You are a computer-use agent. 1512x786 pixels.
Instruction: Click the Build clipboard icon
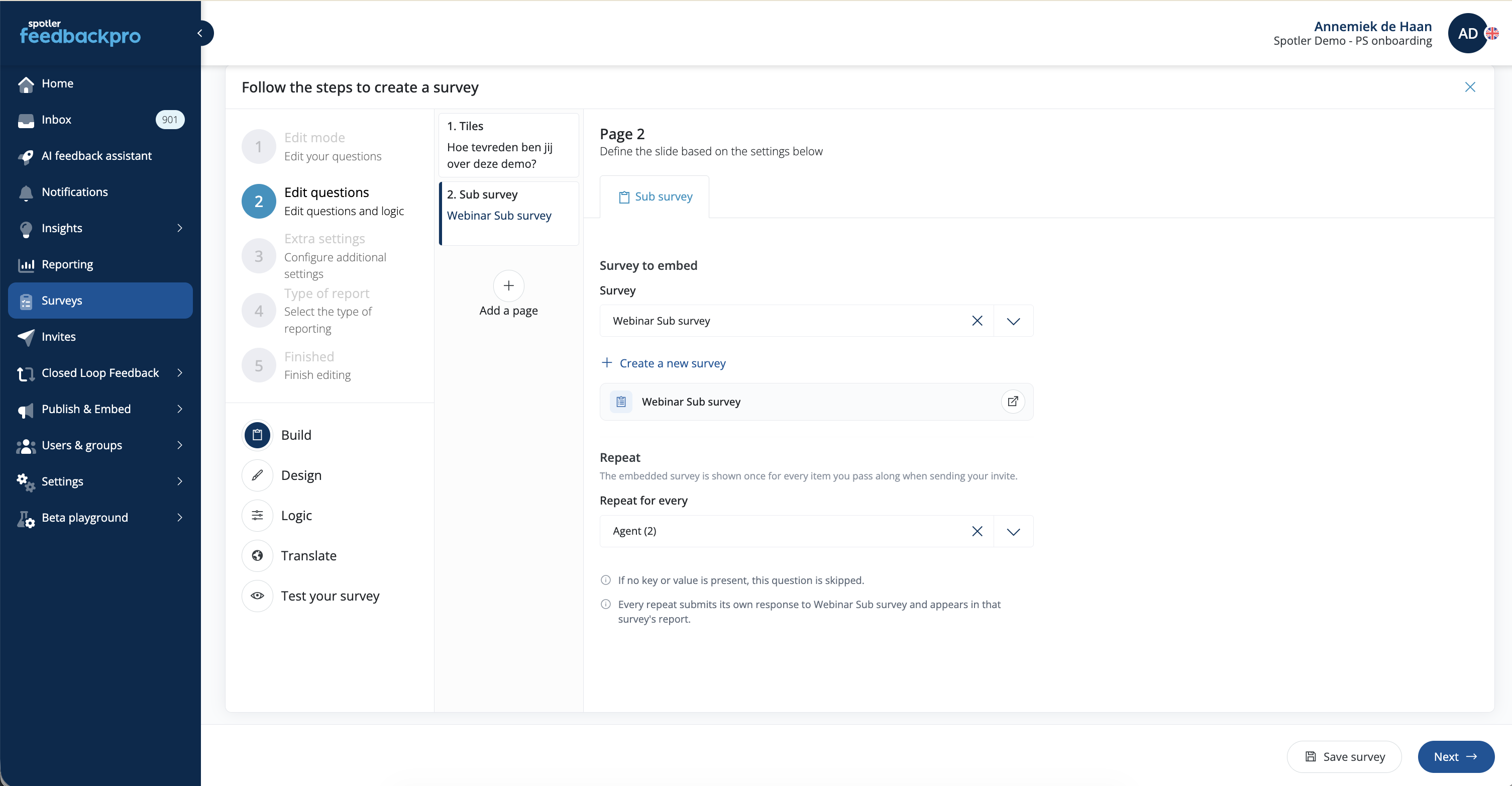coord(257,435)
